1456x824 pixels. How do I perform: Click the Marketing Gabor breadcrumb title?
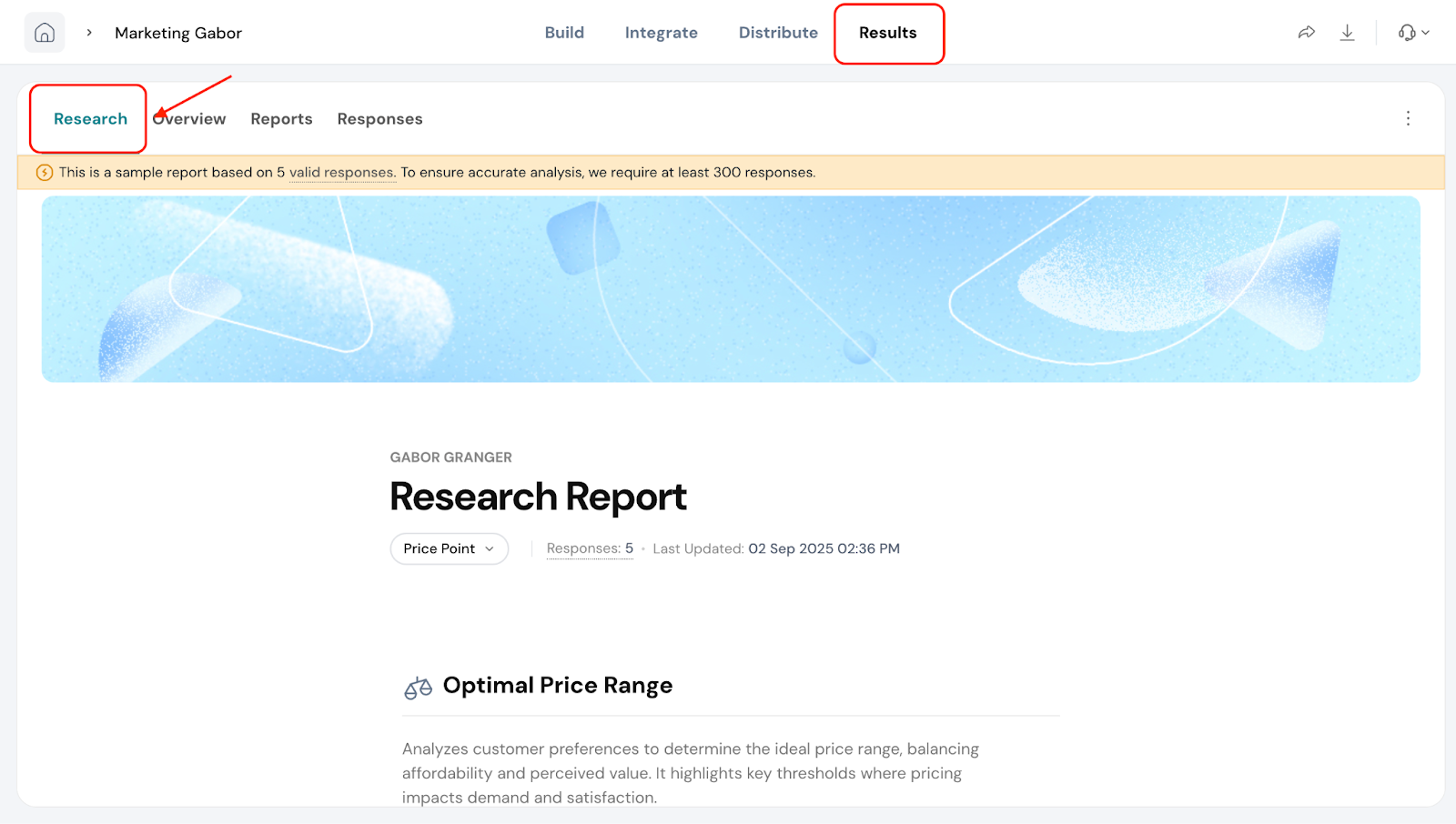pos(178,33)
